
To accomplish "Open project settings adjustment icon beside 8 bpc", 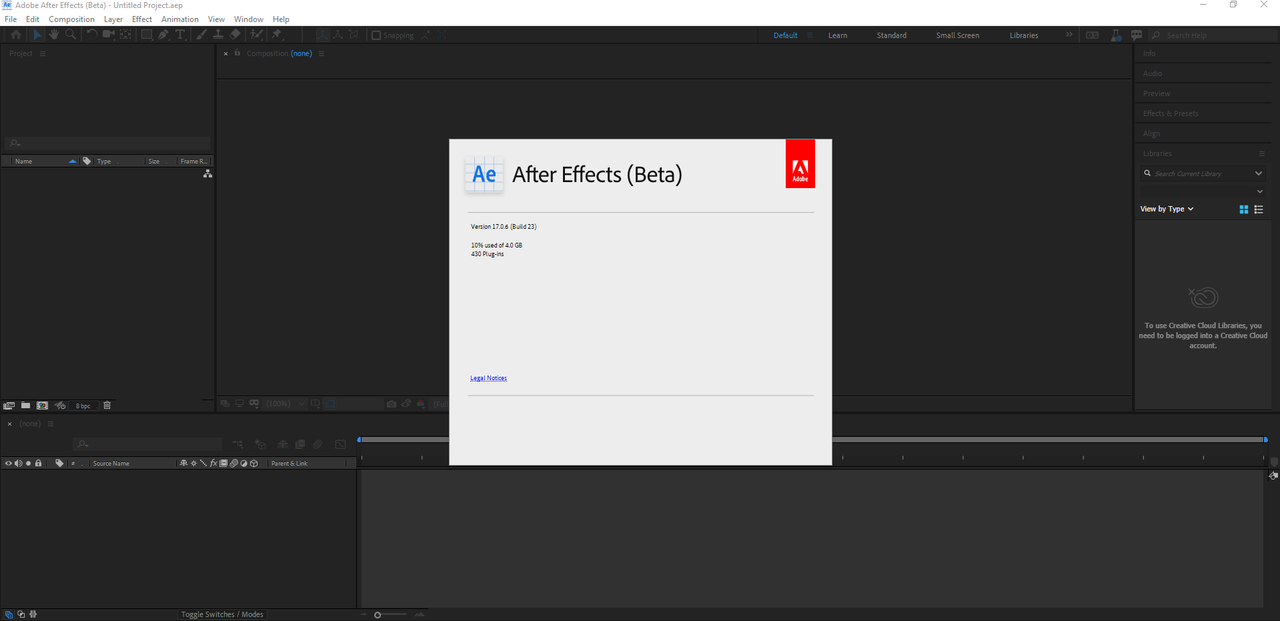I will click(60, 405).
